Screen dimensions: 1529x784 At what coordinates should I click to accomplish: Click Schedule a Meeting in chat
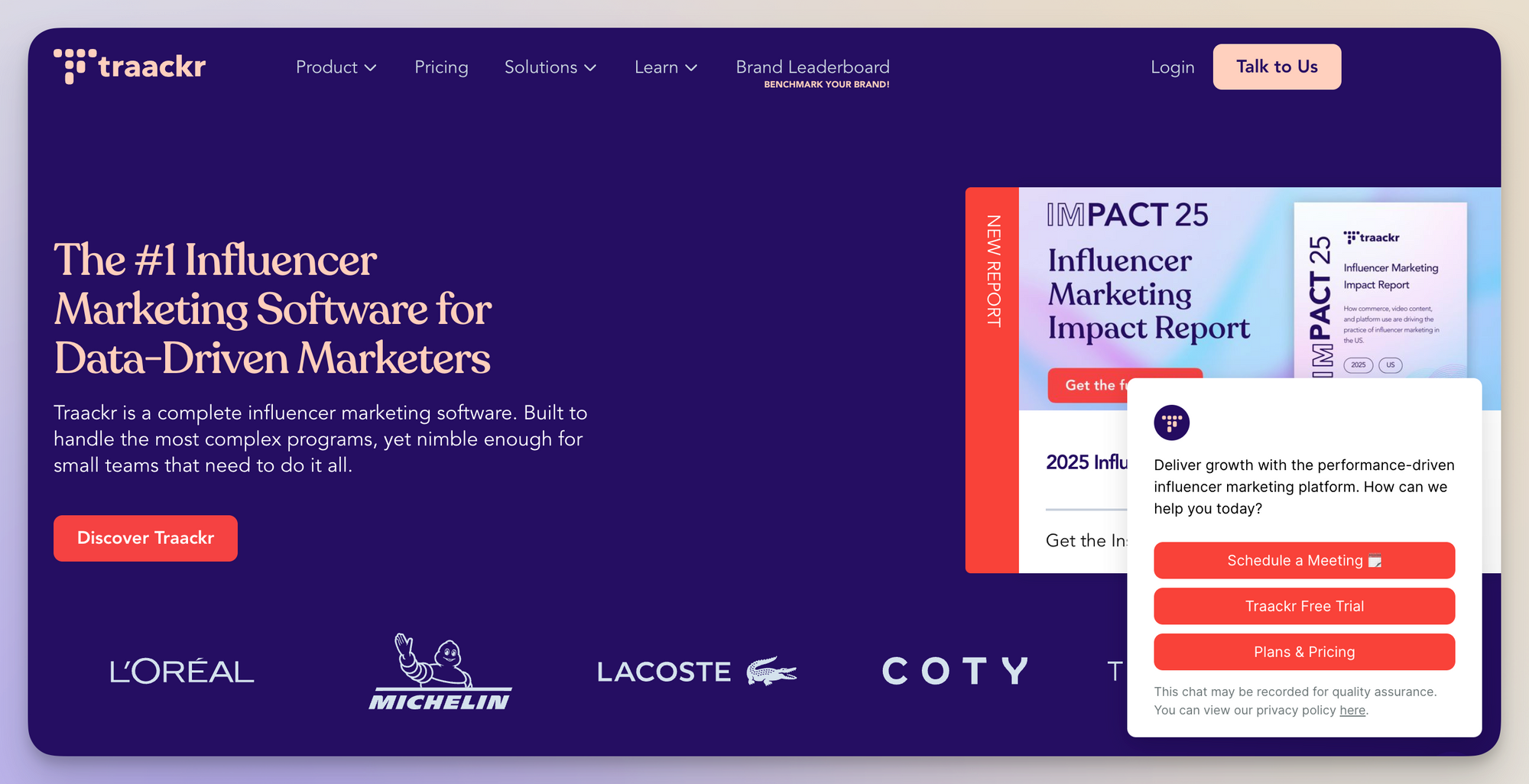pyautogui.click(x=1304, y=560)
